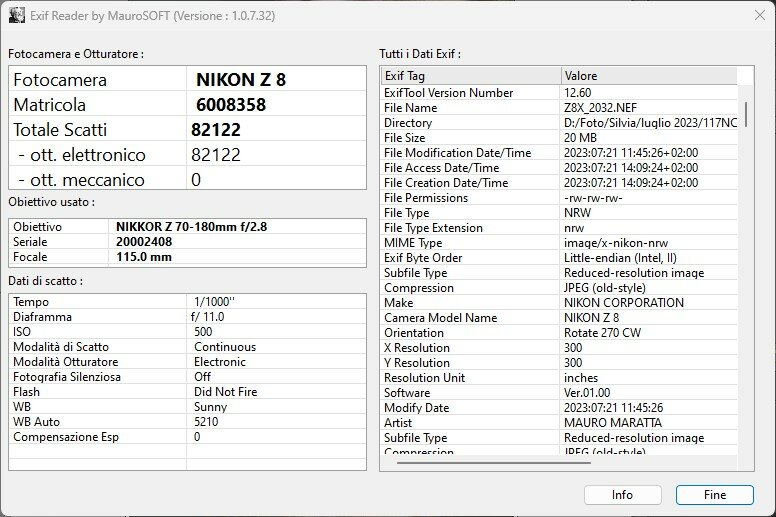
Task: Click the vertical scrollbar of Exif list
Action: tap(745, 114)
